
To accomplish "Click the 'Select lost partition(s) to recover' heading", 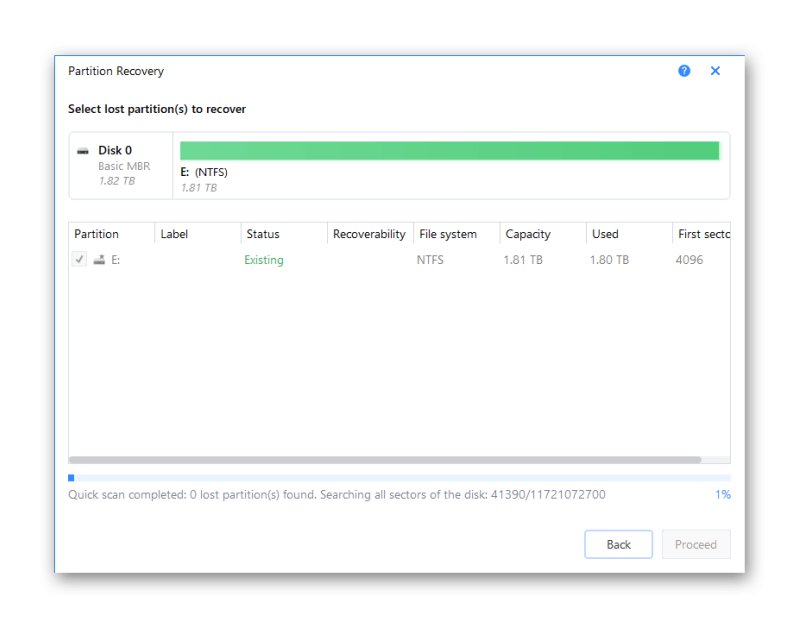I will pyautogui.click(x=157, y=109).
